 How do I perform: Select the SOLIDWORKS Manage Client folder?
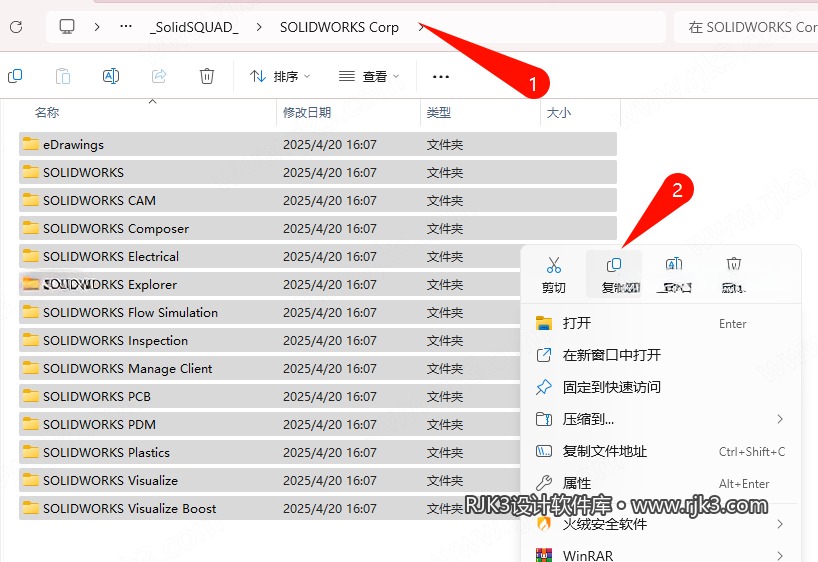point(270,368)
